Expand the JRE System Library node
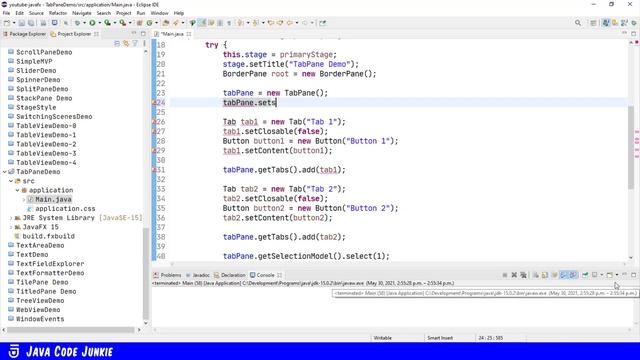This screenshot has width=640, height=360. coord(11,218)
